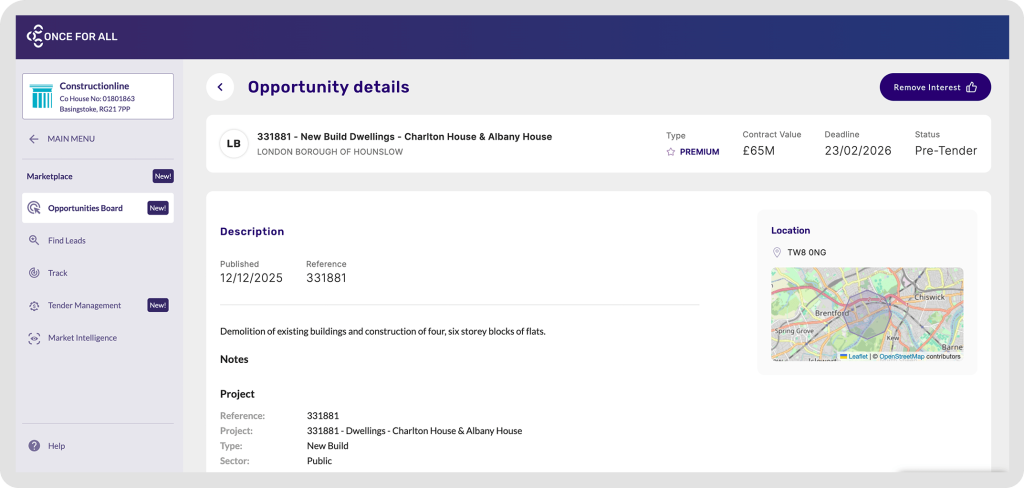Screen dimensions: 1024x488
Task: Go back with the chevron button
Action: (220, 87)
